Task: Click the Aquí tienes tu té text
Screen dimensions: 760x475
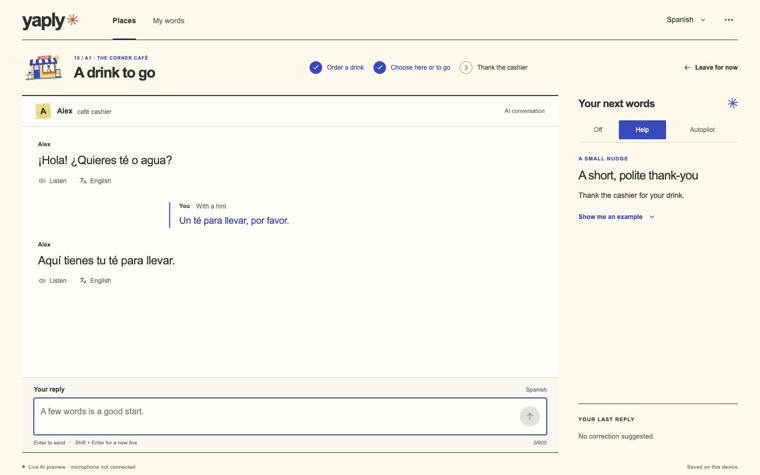Action: point(106,260)
